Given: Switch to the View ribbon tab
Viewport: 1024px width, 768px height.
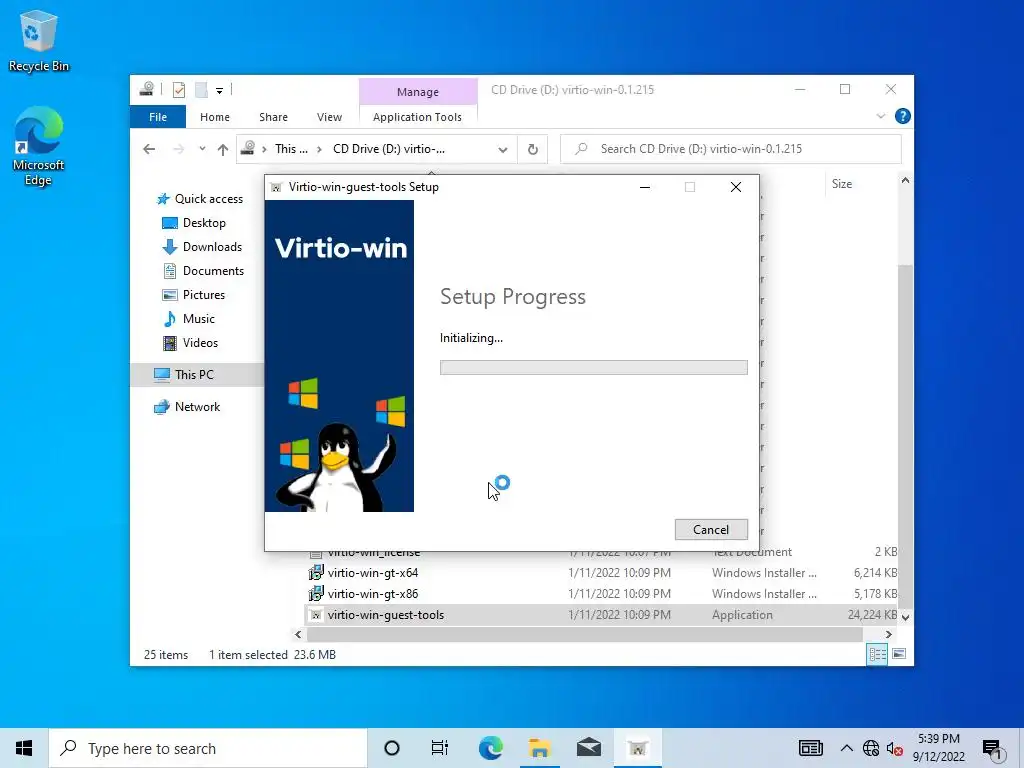Looking at the screenshot, I should [x=329, y=117].
